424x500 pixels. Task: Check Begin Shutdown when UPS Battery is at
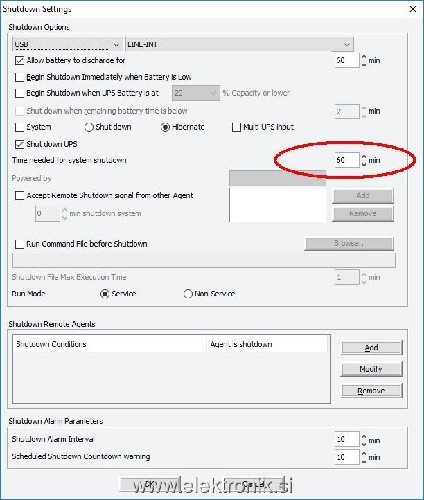point(19,93)
